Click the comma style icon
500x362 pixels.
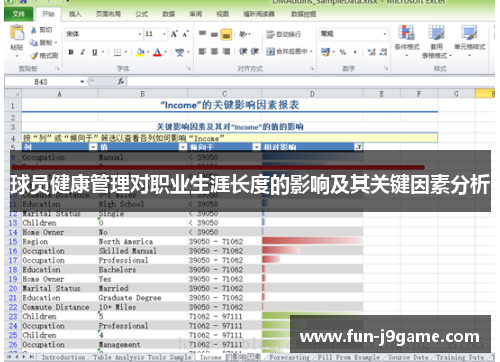tap(355, 52)
